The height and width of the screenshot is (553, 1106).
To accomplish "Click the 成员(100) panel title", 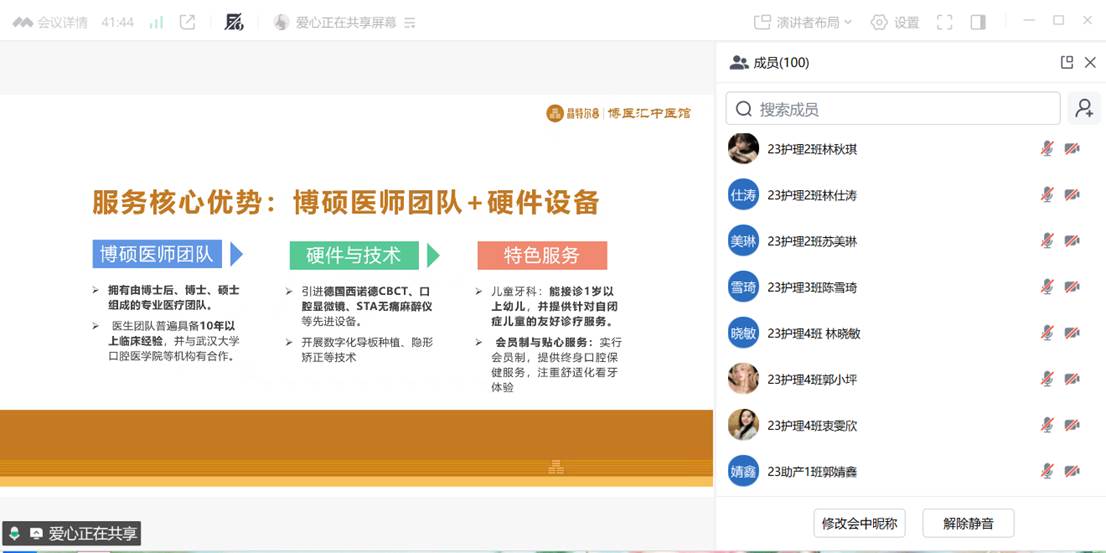I will point(781,63).
